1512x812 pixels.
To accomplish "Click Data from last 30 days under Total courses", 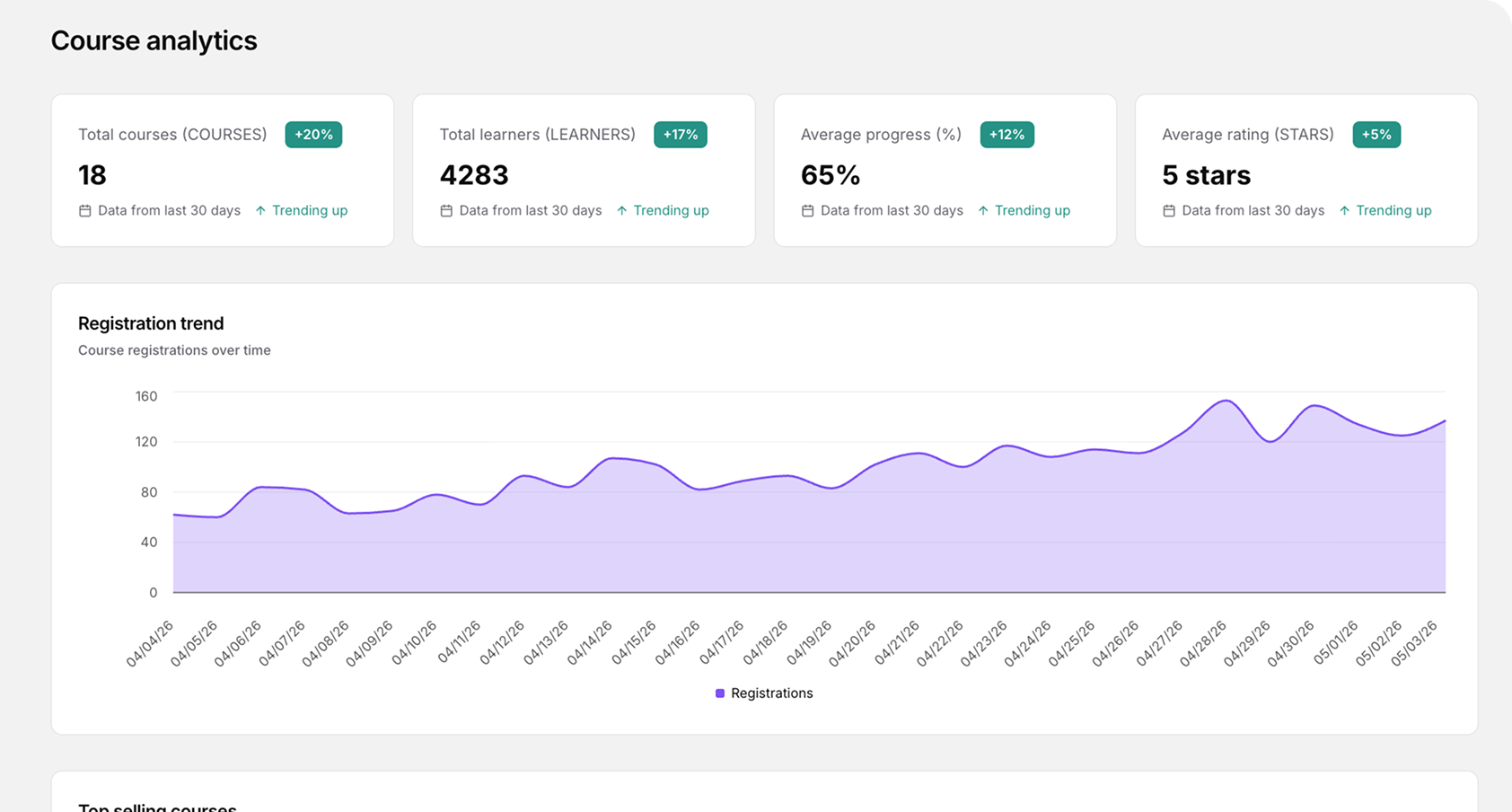I will point(169,211).
